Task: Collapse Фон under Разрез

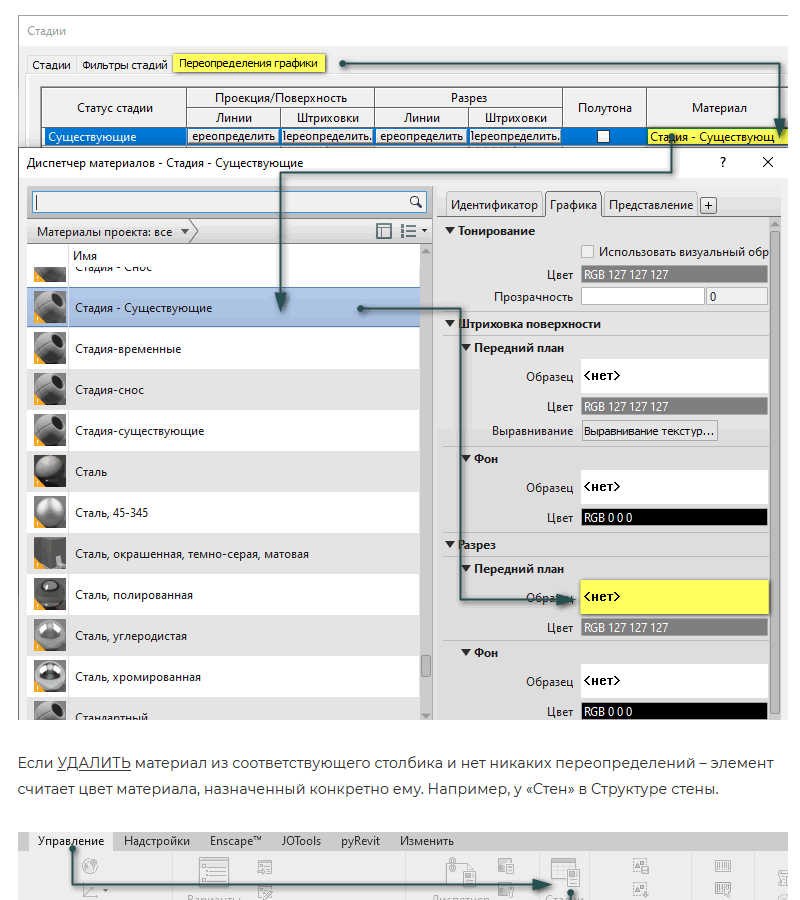Action: click(466, 653)
